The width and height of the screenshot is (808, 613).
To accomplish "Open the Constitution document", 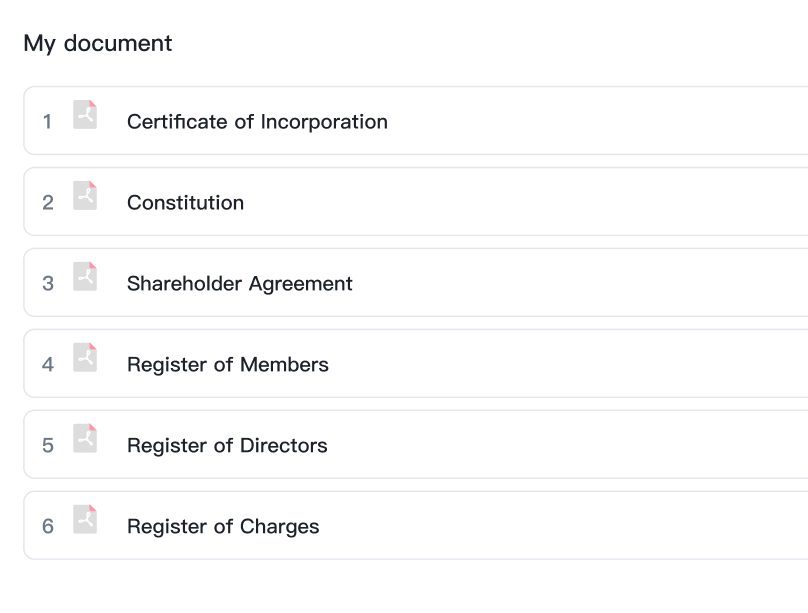I will (186, 203).
